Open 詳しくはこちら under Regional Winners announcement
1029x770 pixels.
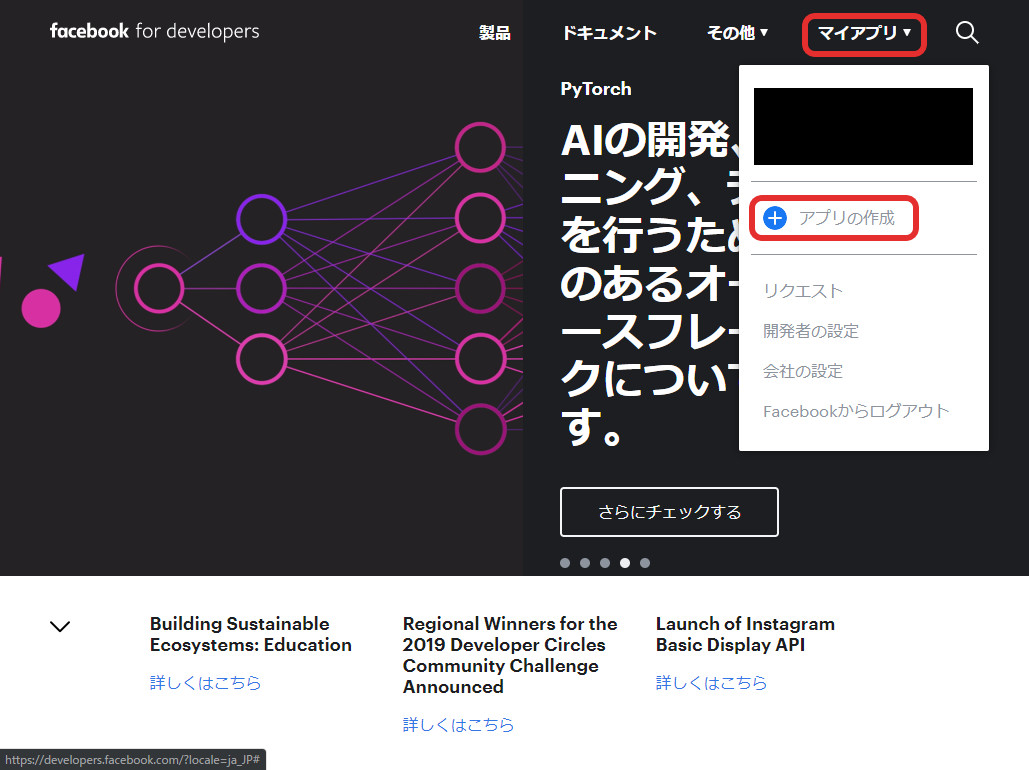(458, 724)
